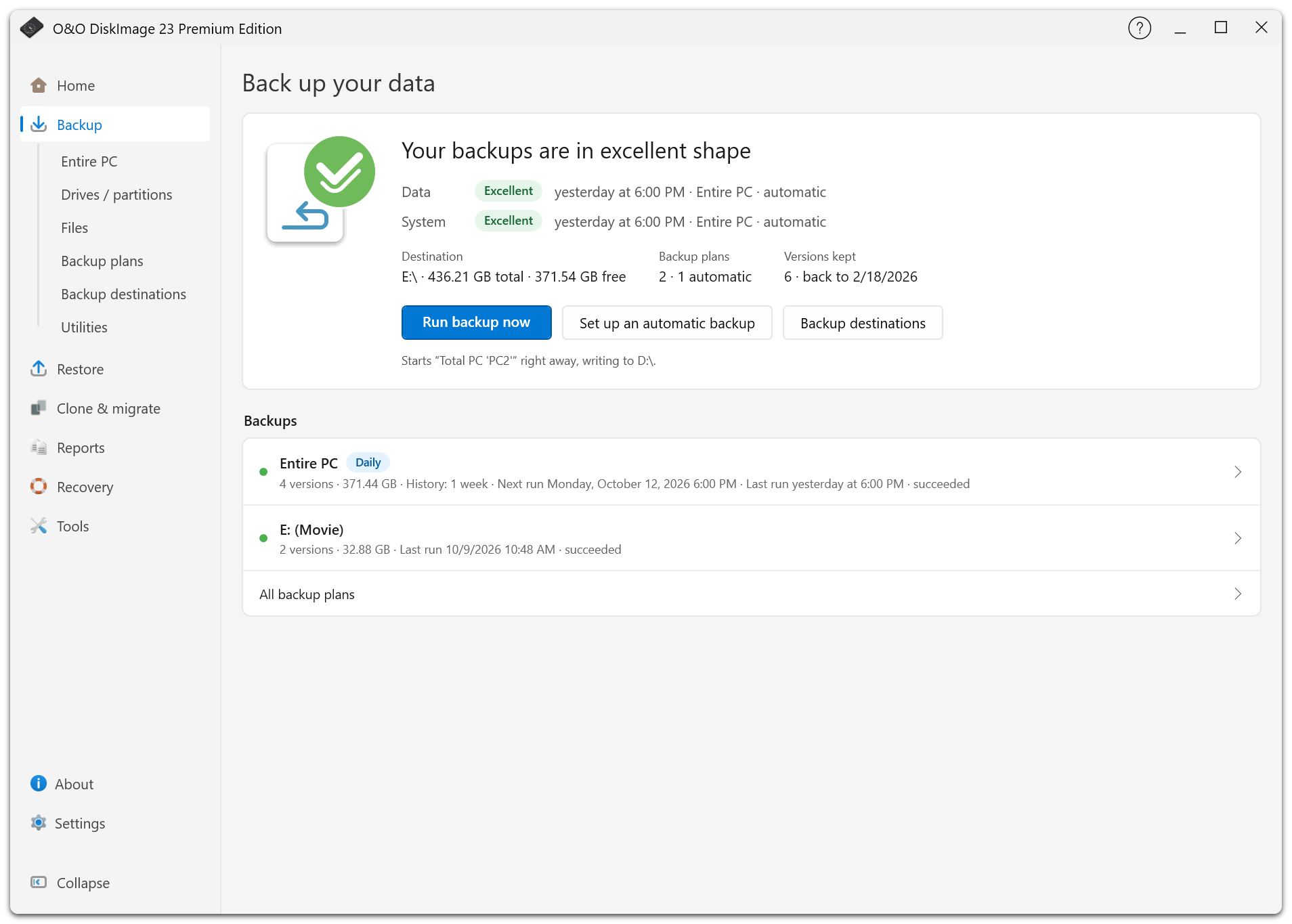This screenshot has width=1292, height=924.
Task: Click the E: (Movie) backup title
Action: tap(311, 529)
